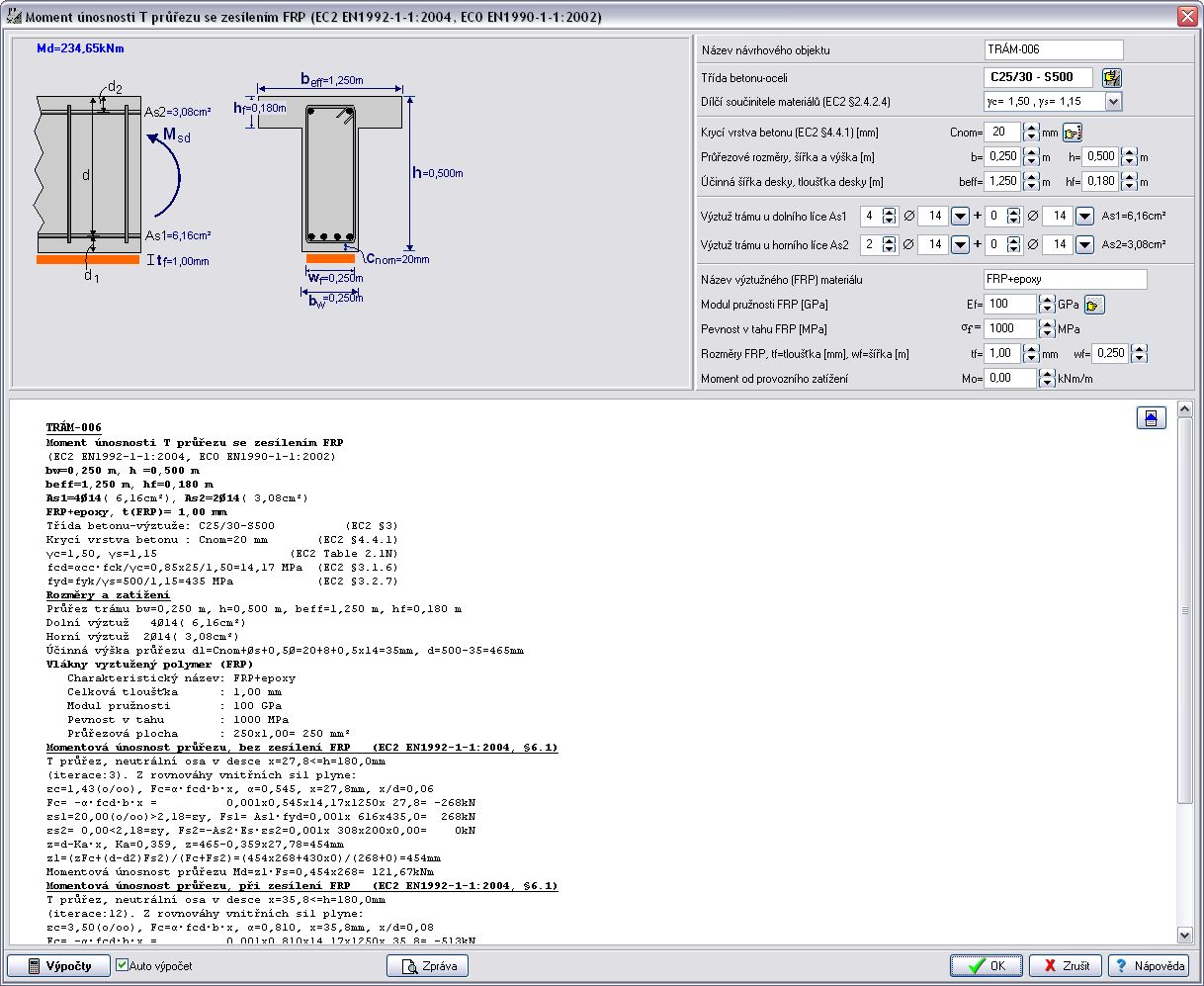Viewport: 1204px width, 986px height.
Task: Click the Ef modulus stepper arrows
Action: point(1047,305)
